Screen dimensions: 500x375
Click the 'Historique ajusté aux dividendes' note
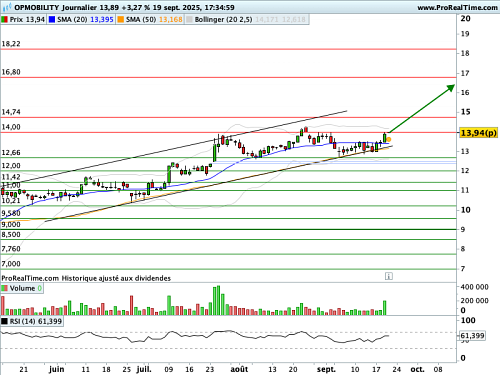tap(116, 278)
